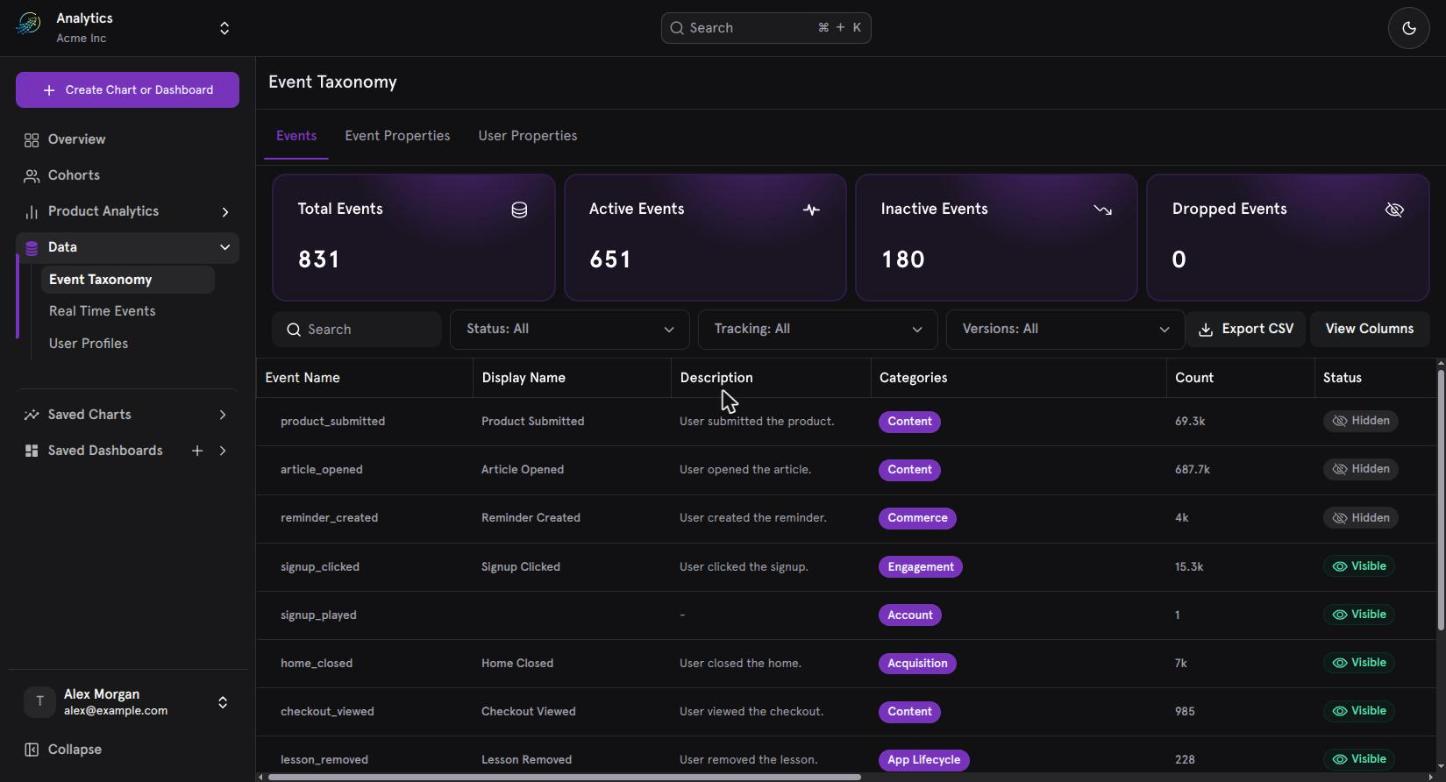
Task: Open the Status: All dropdown
Action: pos(570,329)
